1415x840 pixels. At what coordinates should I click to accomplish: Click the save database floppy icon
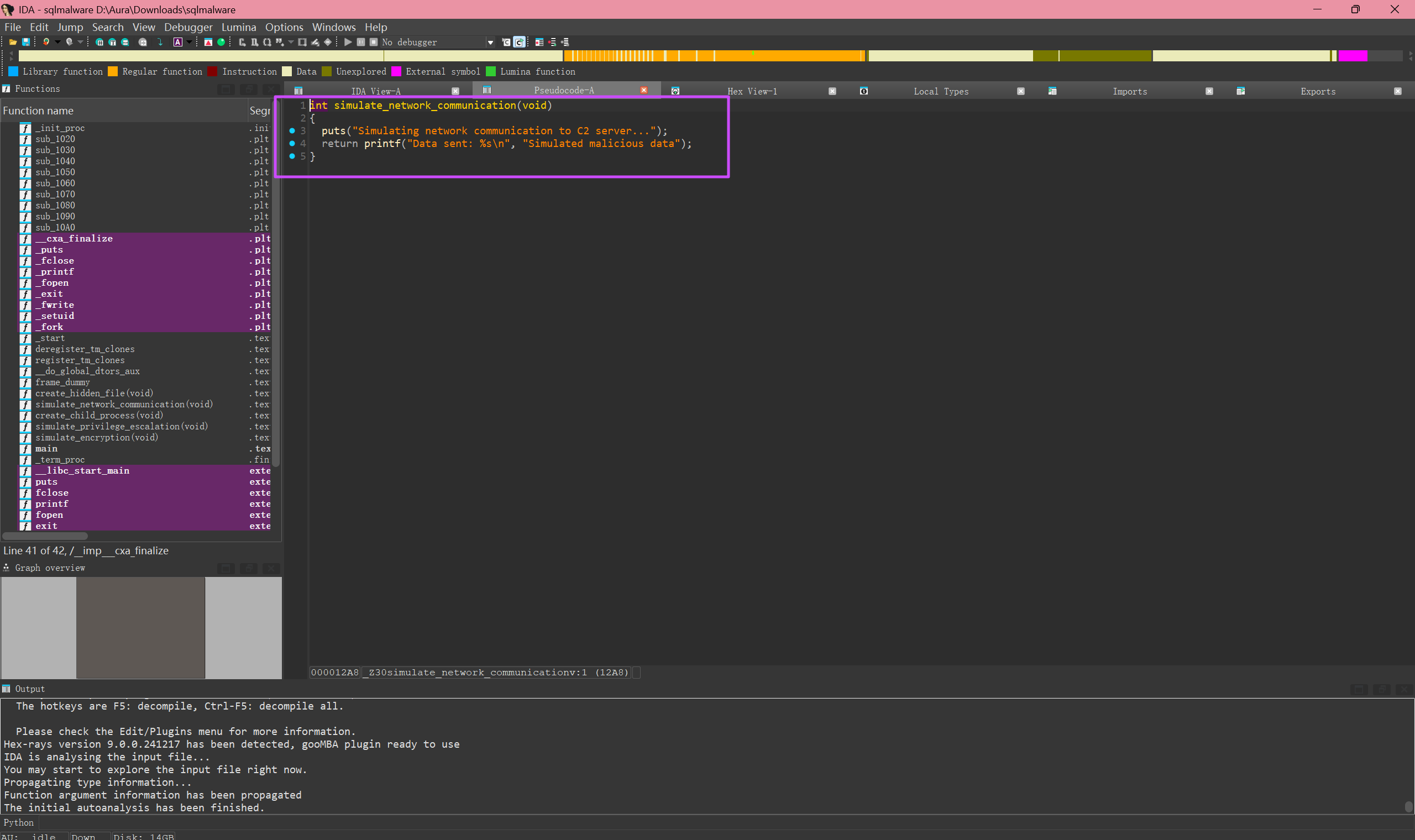point(26,42)
